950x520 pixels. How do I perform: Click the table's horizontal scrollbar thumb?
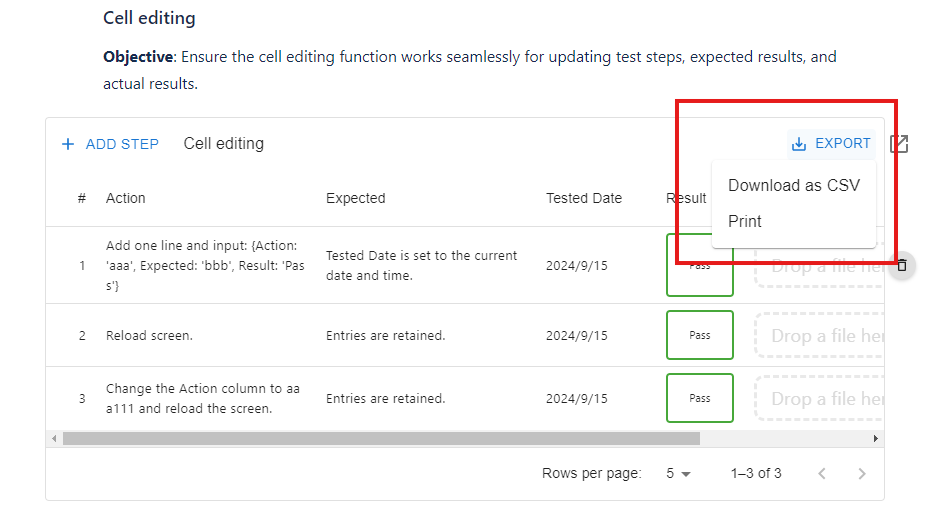click(380, 439)
